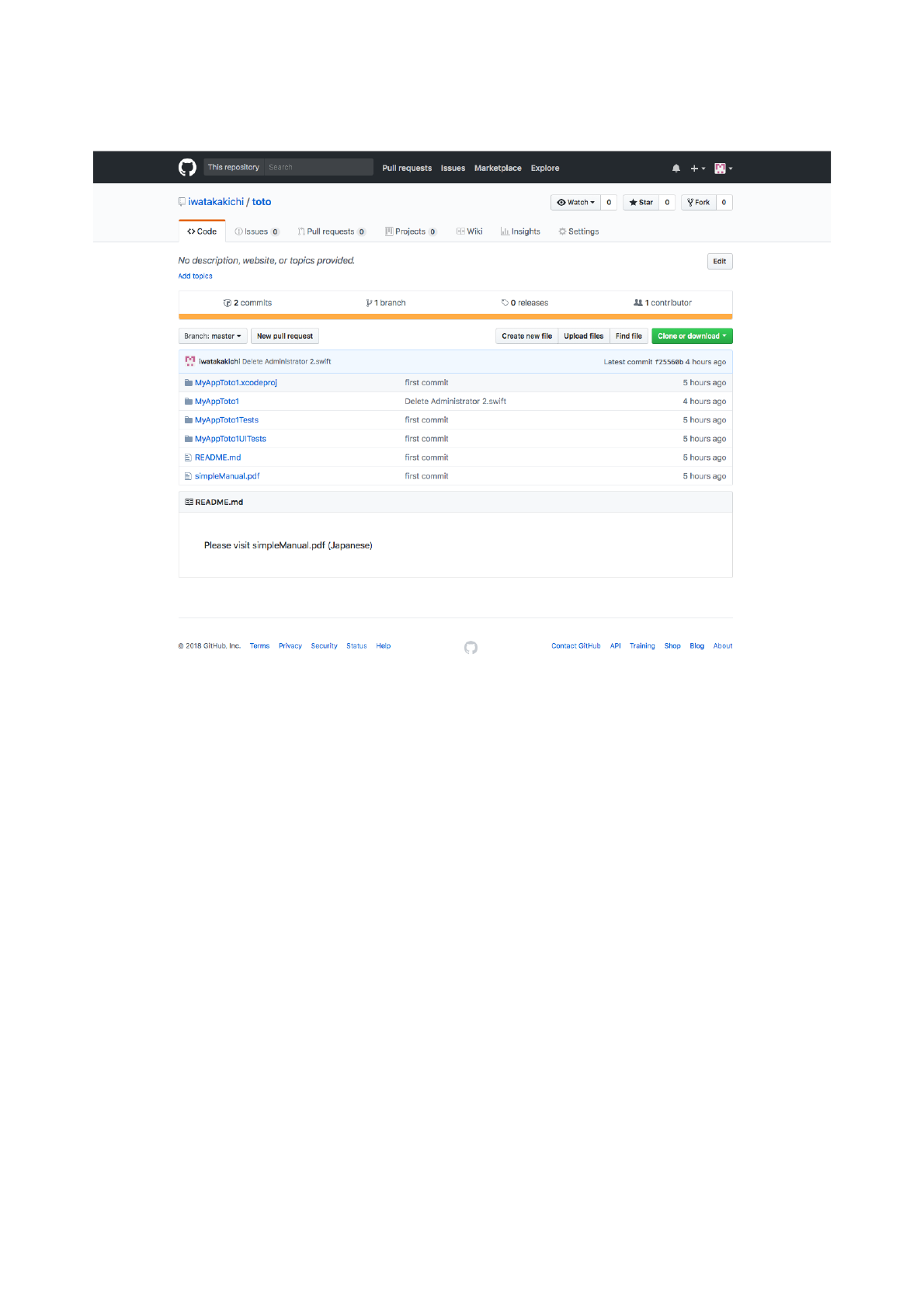The width and height of the screenshot is (924, 1308).
Task: Open the toto repository link
Action: [x=262, y=202]
